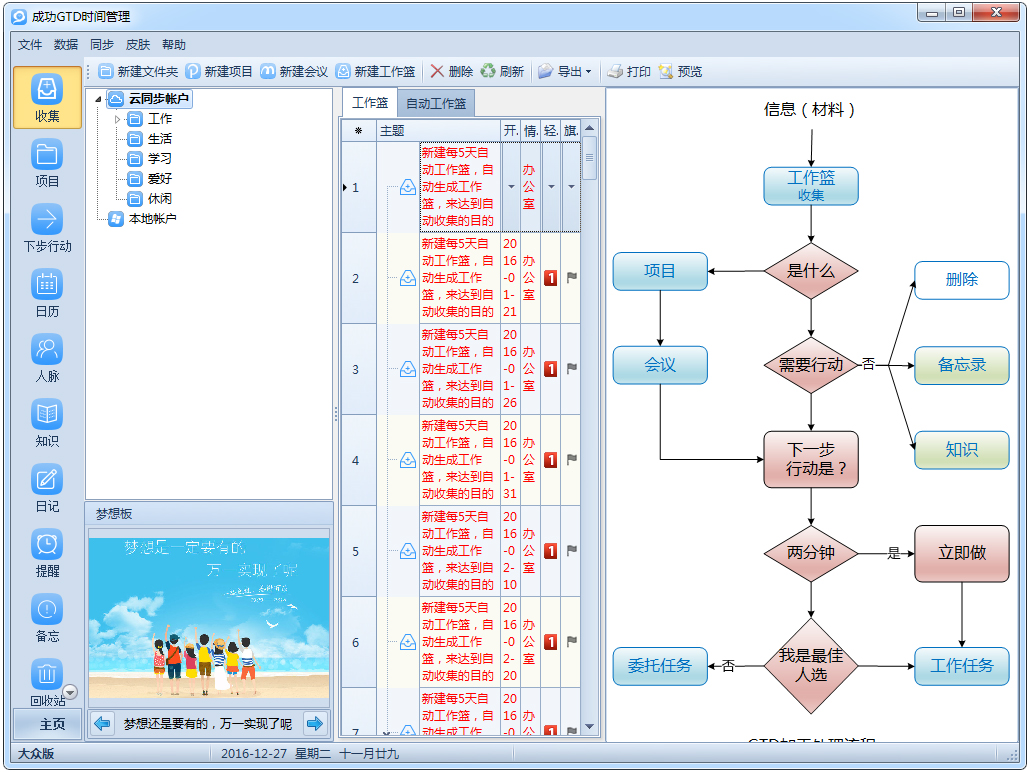Screen dimensions: 1029x772
Task: Click the flag icon in row 4
Action: pyautogui.click(x=571, y=460)
